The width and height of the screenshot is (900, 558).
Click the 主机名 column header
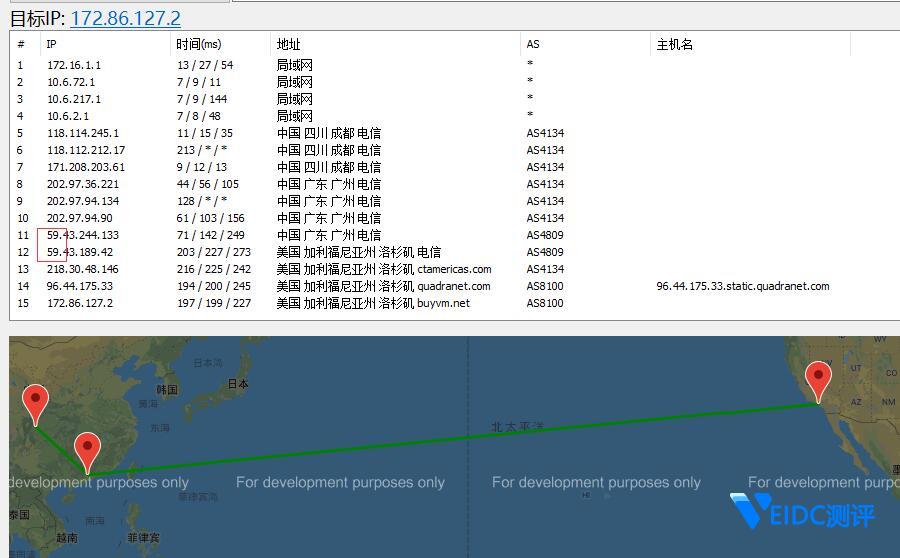click(x=674, y=44)
